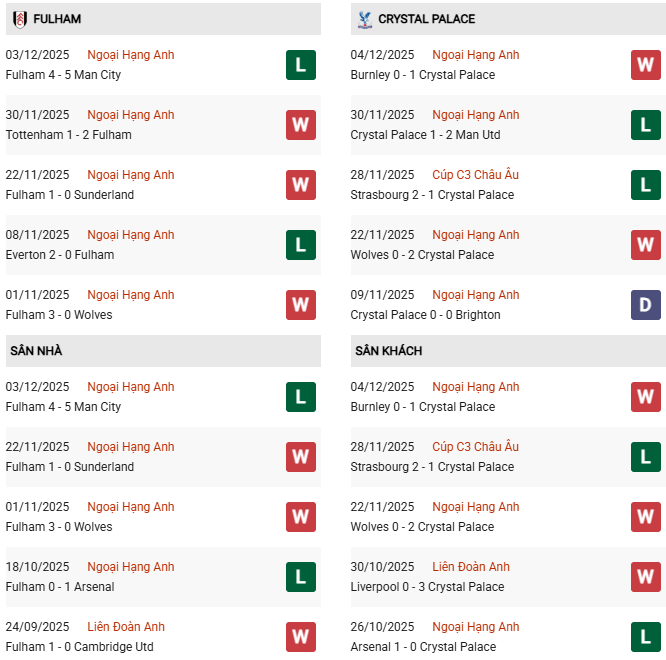This screenshot has width=666, height=660.
Task: Click the W badge for Liverpool 0 - 3 Crystal Palace
Action: tap(646, 577)
